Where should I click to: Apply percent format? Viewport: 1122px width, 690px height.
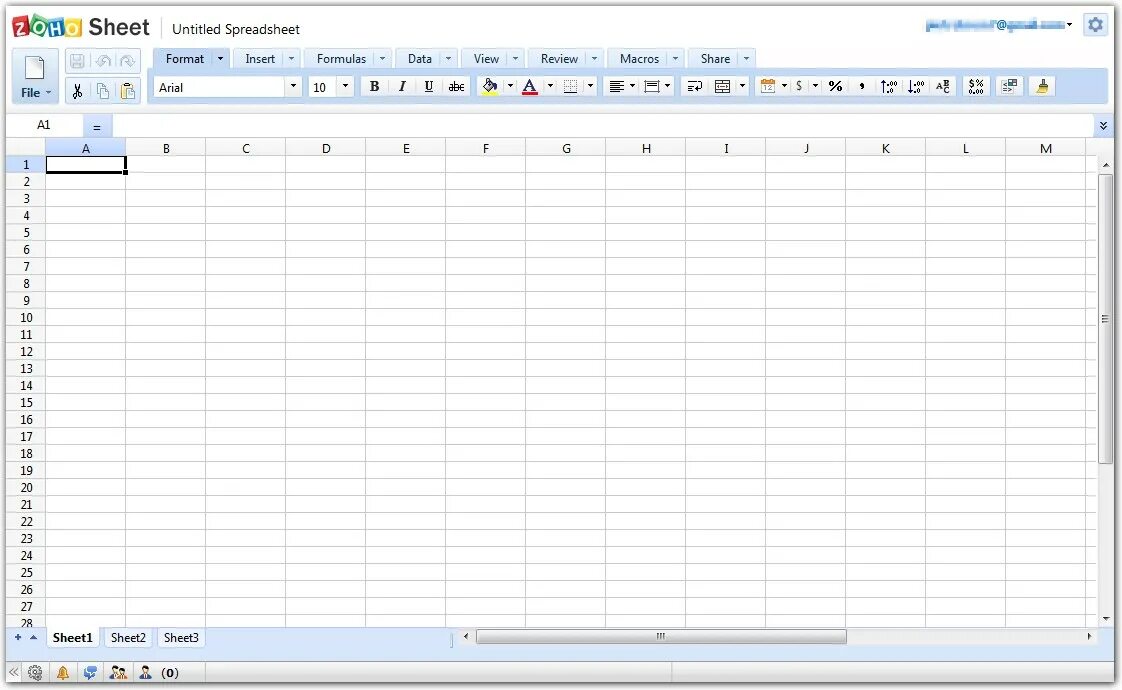835,86
